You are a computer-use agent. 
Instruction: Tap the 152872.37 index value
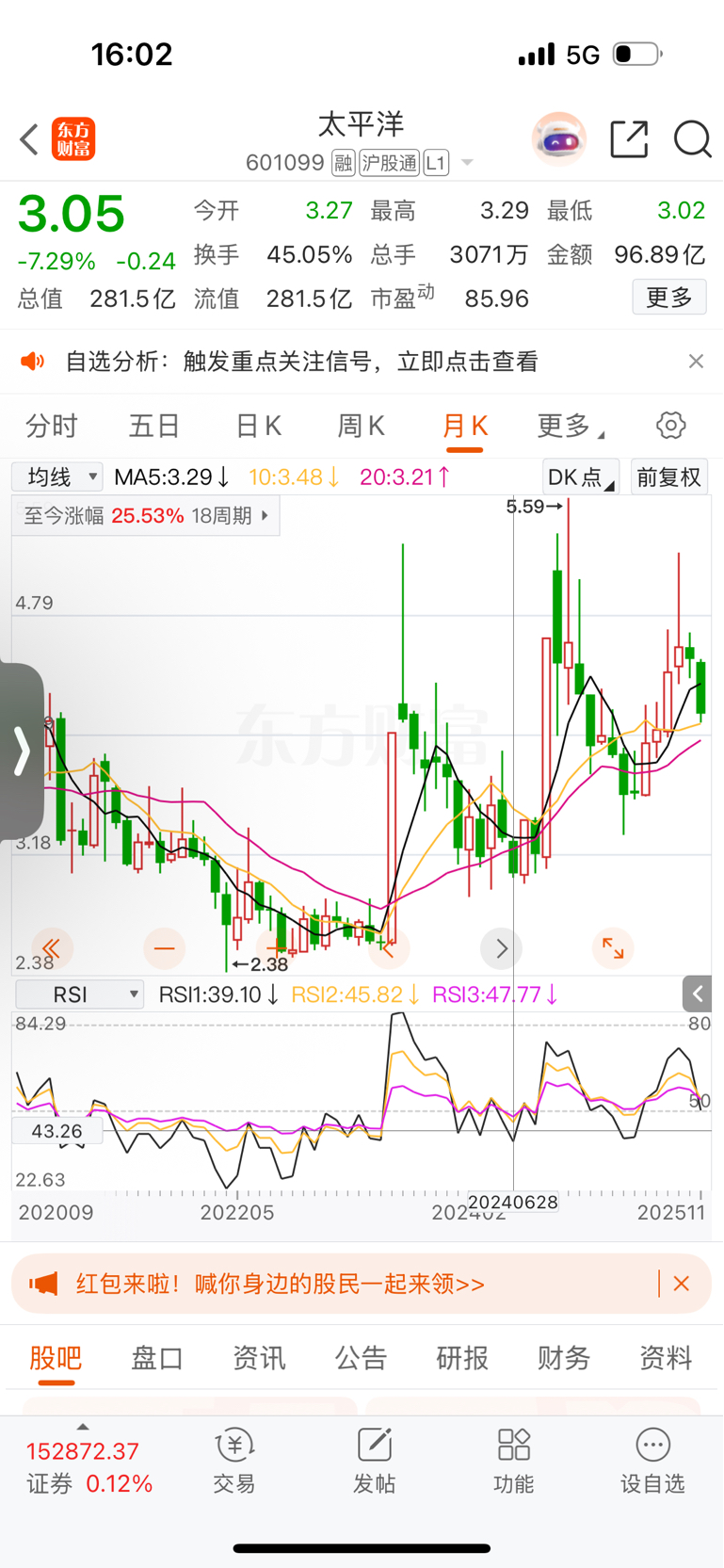coord(83,1451)
